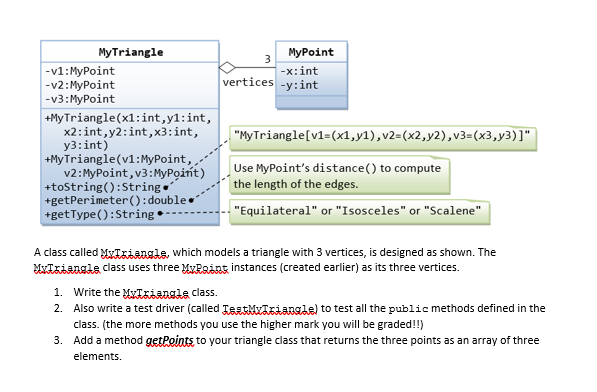Click the multiplicity number 3 near MyPoint
This screenshot has width=597, height=392.
[268, 59]
